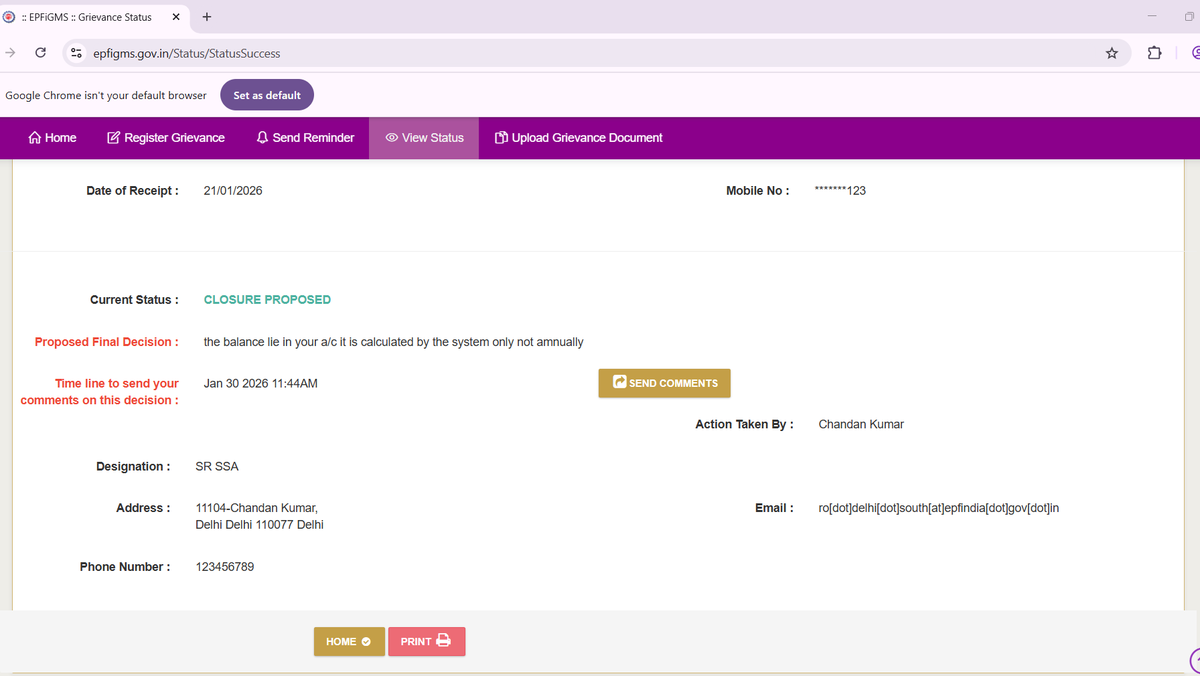This screenshot has height=676, width=1200.
Task: Click the date 21/01/2026
Action: 233,191
